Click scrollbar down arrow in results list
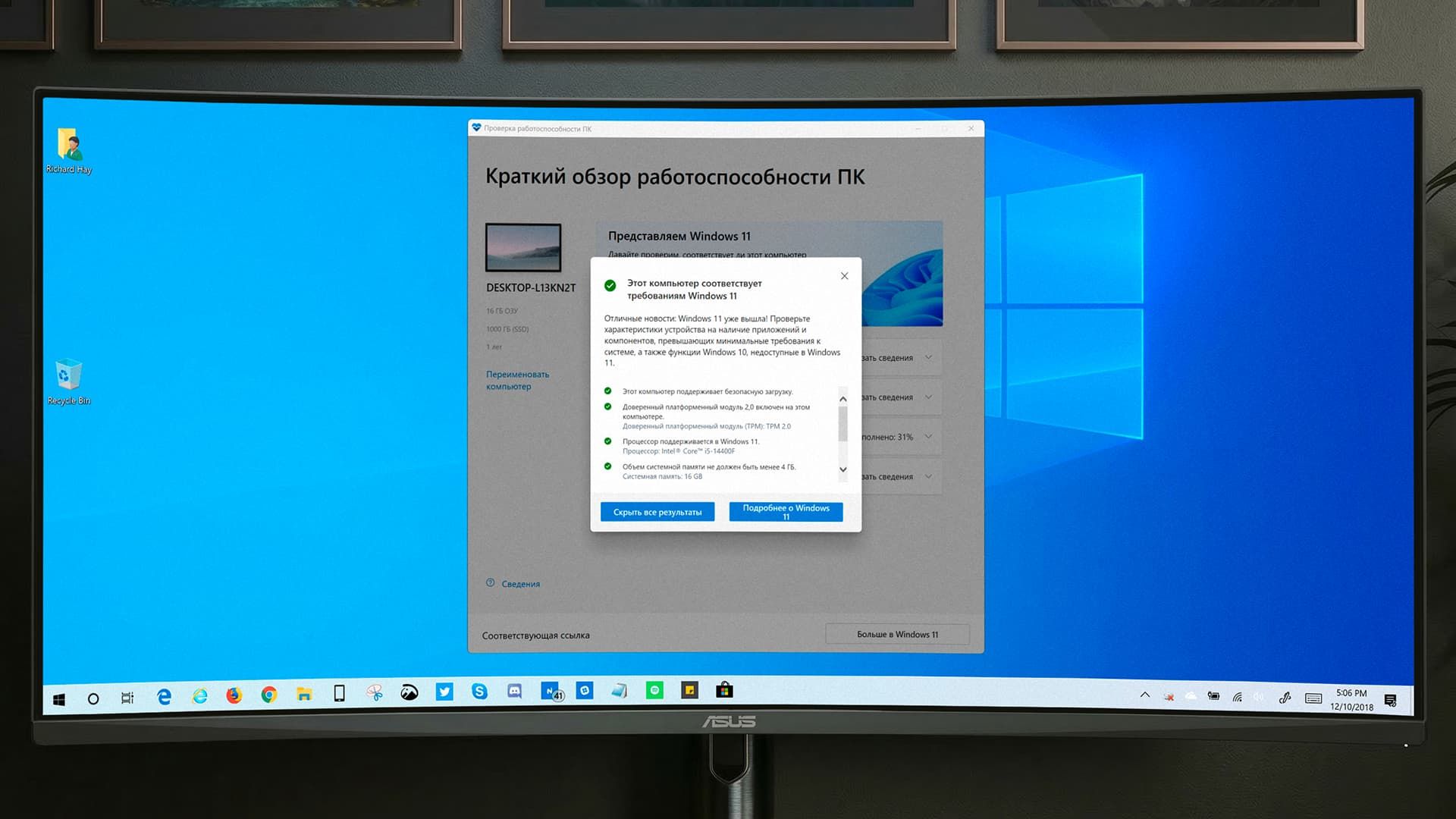The width and height of the screenshot is (1456, 819). click(x=843, y=470)
